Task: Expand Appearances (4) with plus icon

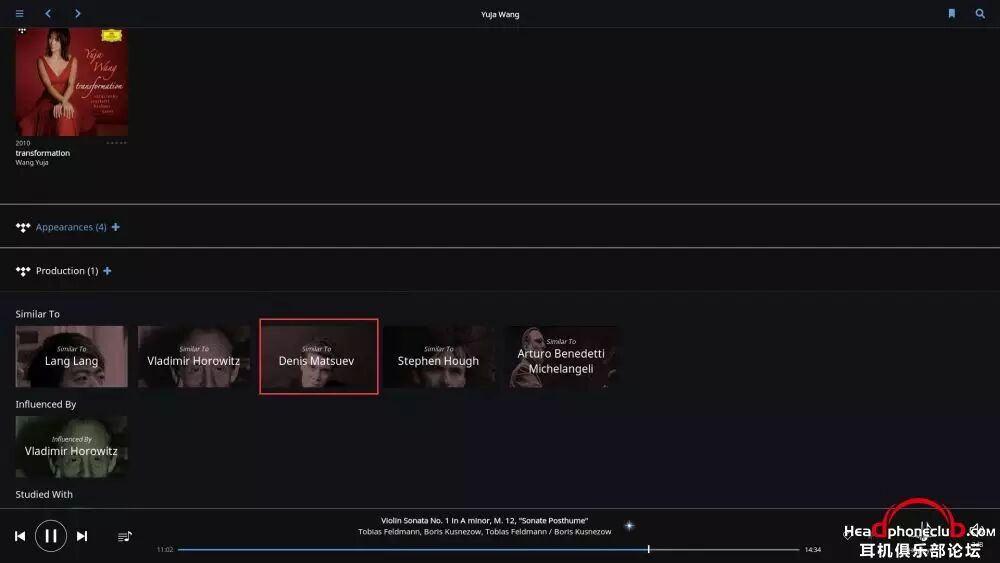Action: pyautogui.click(x=115, y=227)
